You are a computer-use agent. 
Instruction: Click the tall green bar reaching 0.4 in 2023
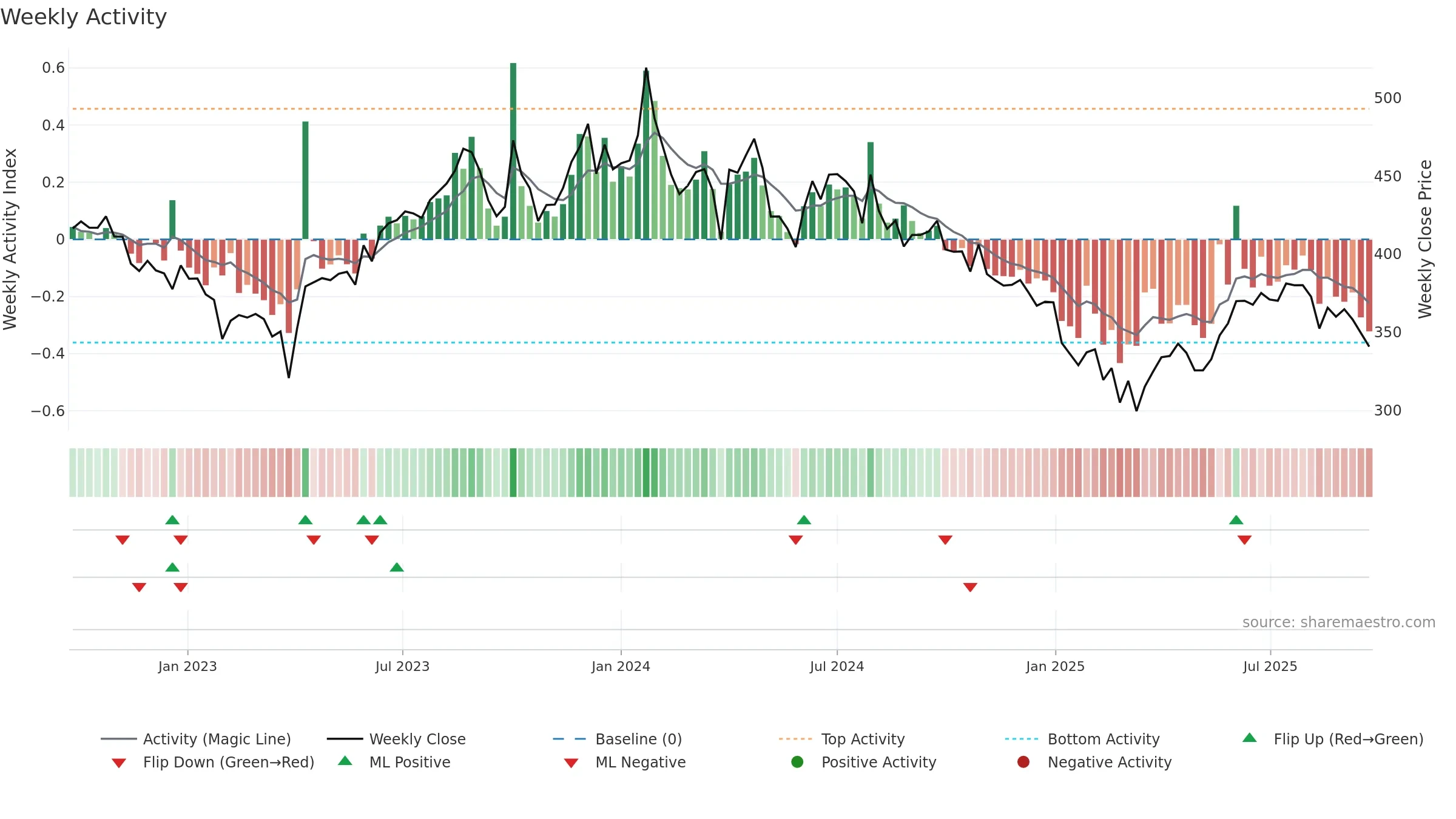coord(305,180)
